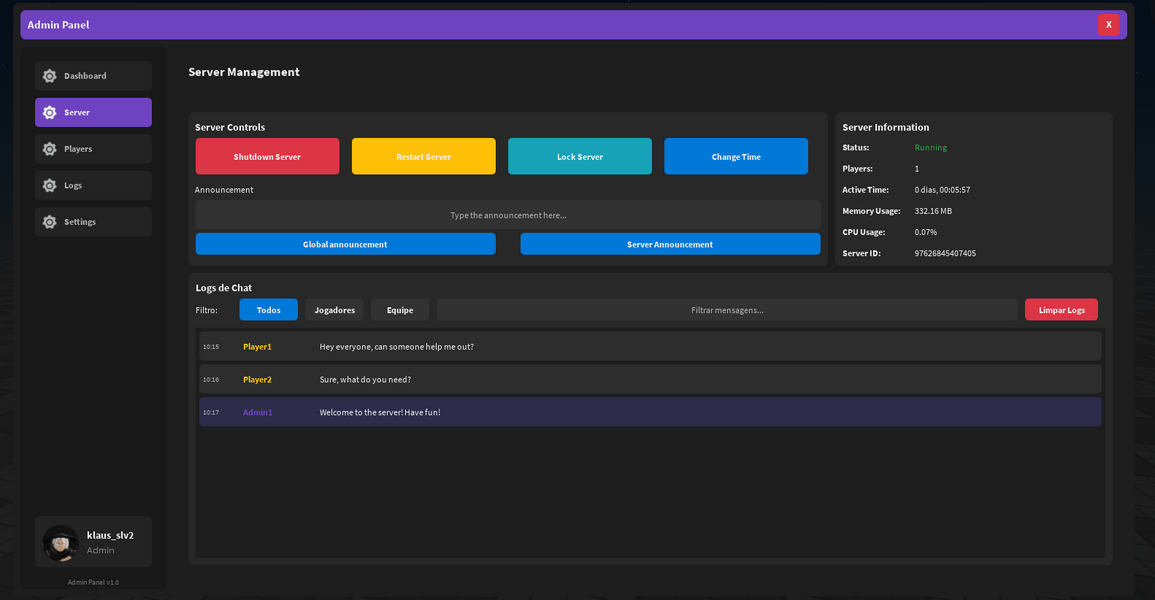
Task: Activate the Equipe chat filter
Action: click(400, 309)
